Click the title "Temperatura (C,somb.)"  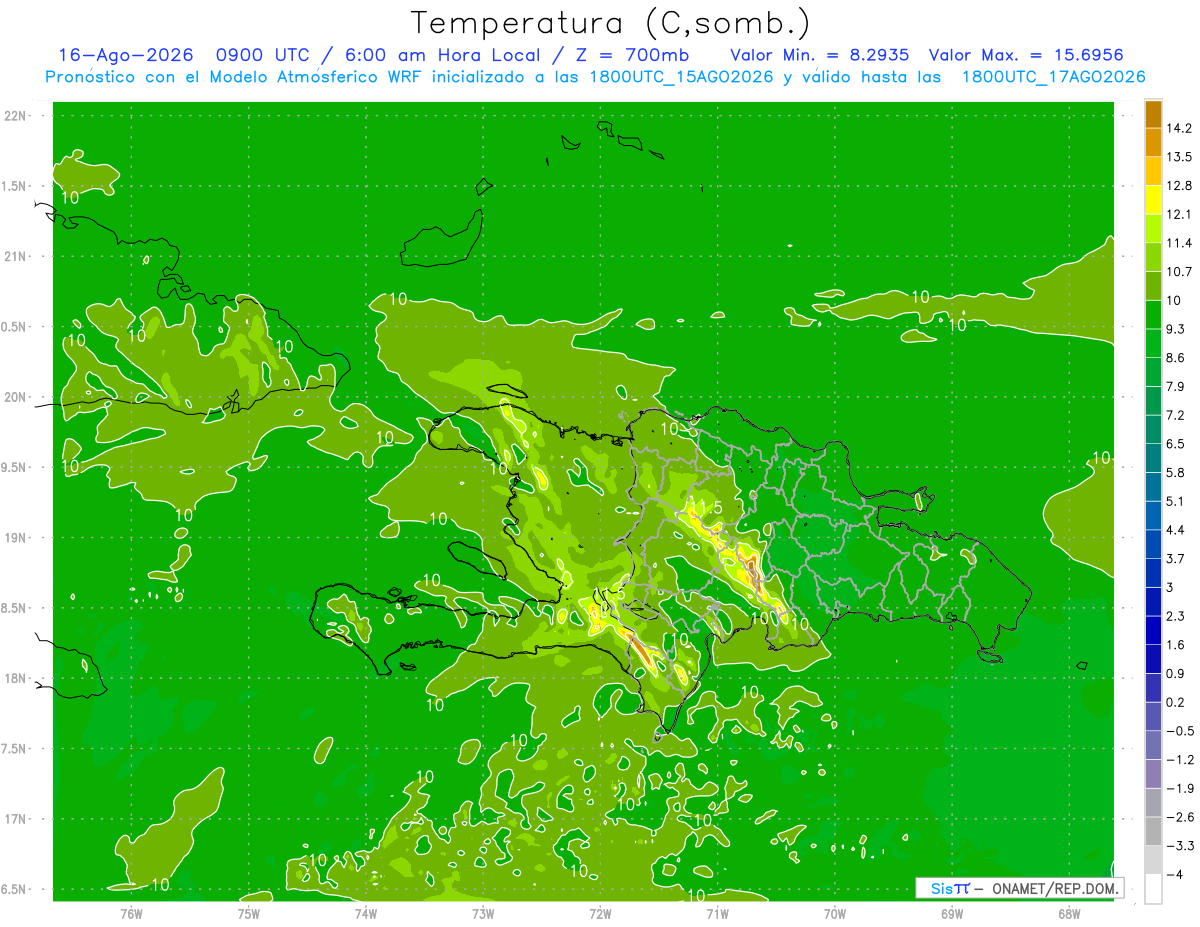coord(610,23)
